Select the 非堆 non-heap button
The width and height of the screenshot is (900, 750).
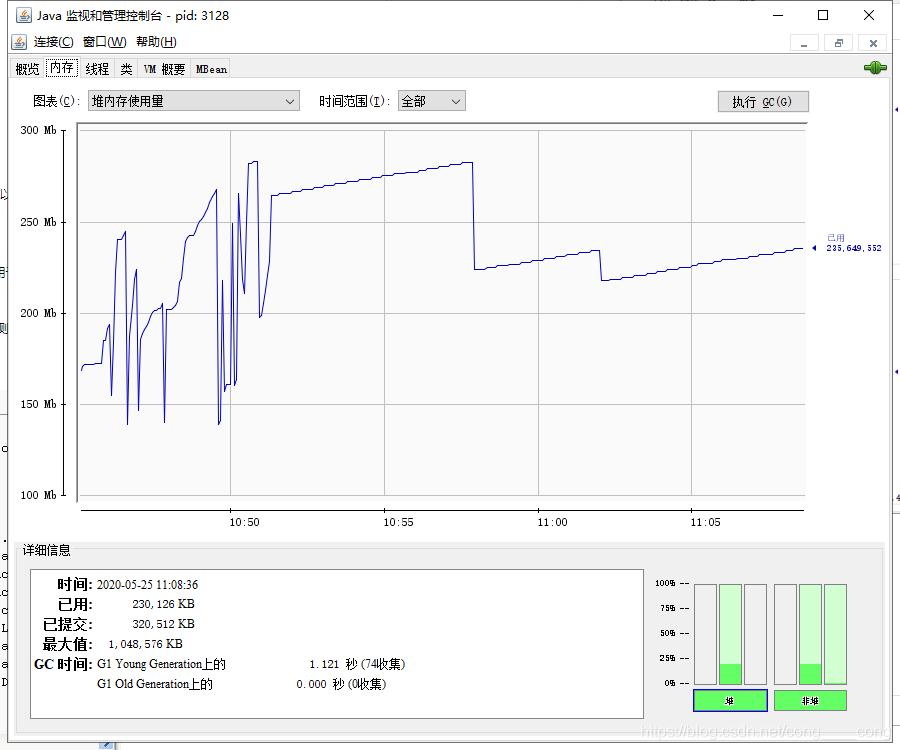[809, 701]
